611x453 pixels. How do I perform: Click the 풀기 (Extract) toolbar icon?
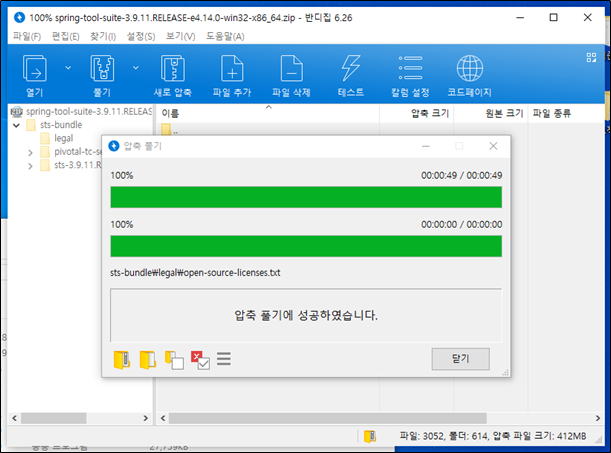pyautogui.click(x=102, y=68)
